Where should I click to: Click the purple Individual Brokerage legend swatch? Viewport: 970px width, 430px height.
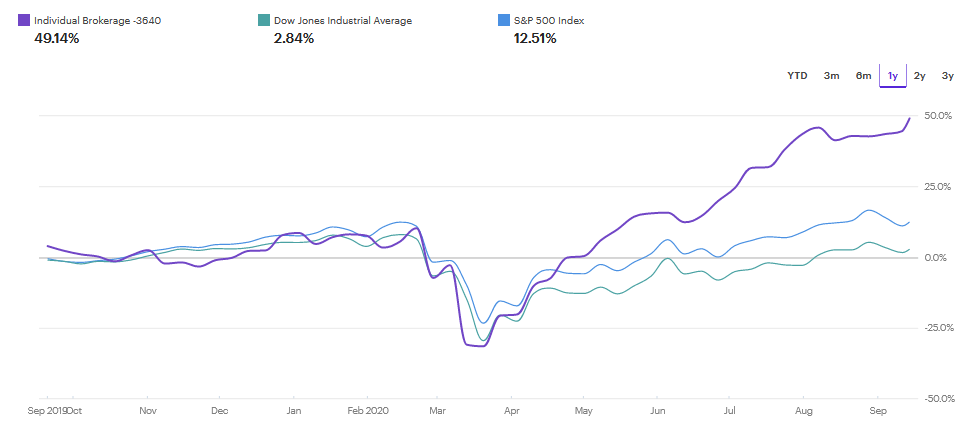coord(24,20)
